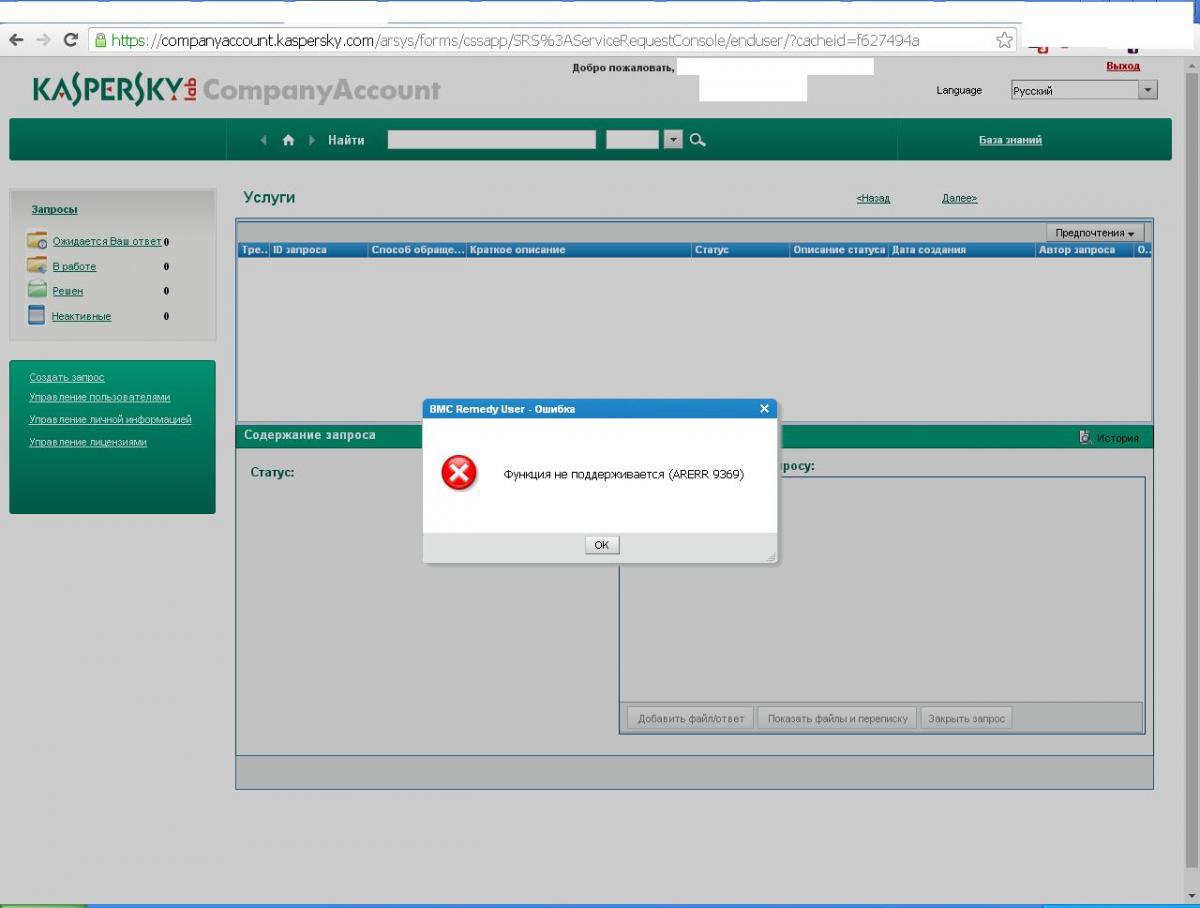Expand the Предпочтения dropdown
The image size is (1200, 908).
point(1094,233)
